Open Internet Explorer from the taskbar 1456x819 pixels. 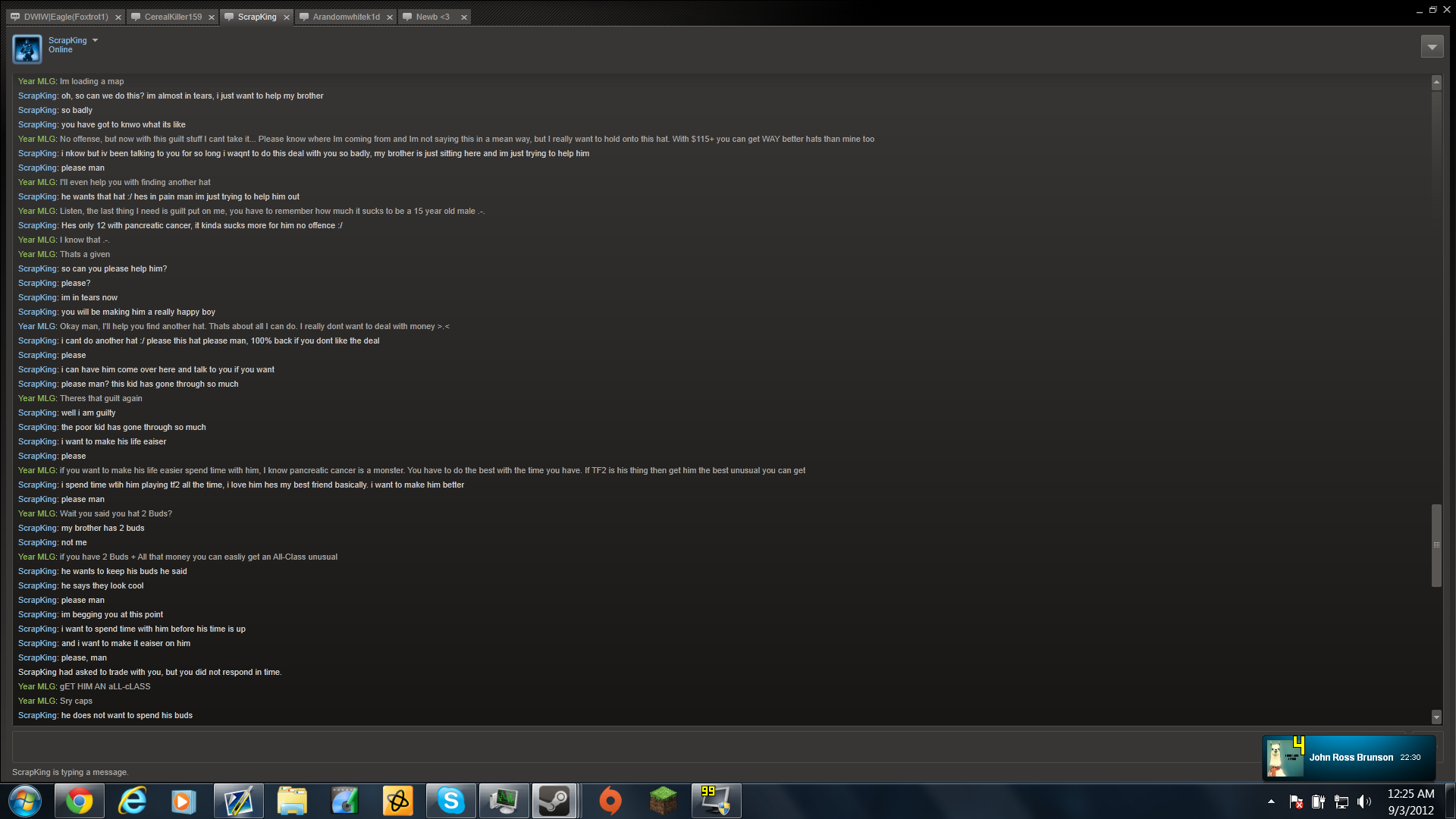(x=132, y=801)
